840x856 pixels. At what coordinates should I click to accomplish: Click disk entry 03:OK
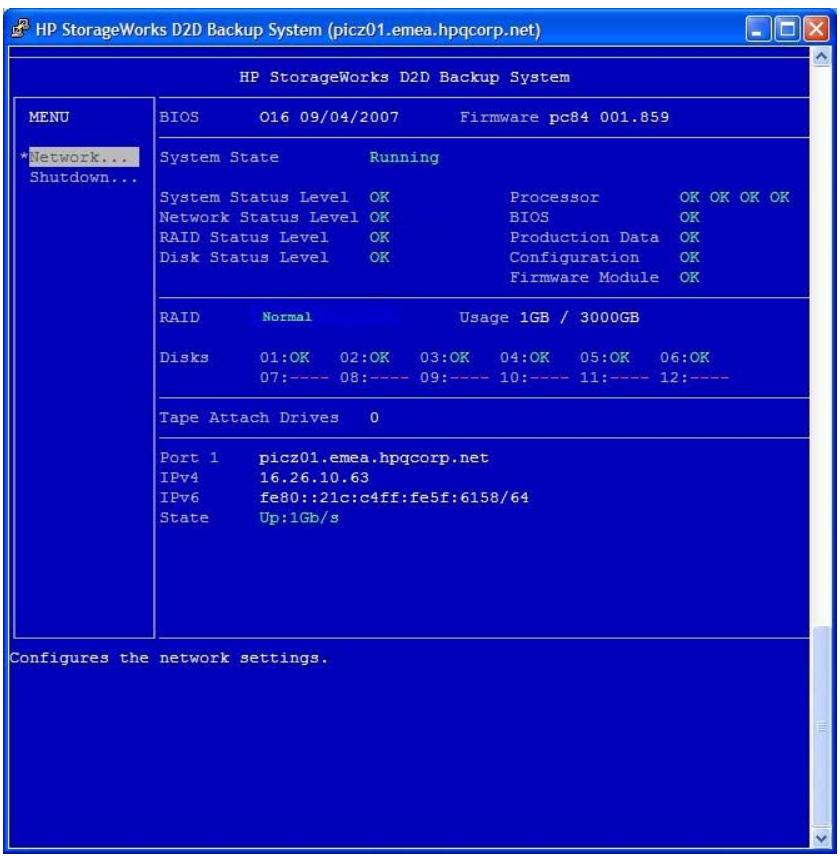pos(444,358)
